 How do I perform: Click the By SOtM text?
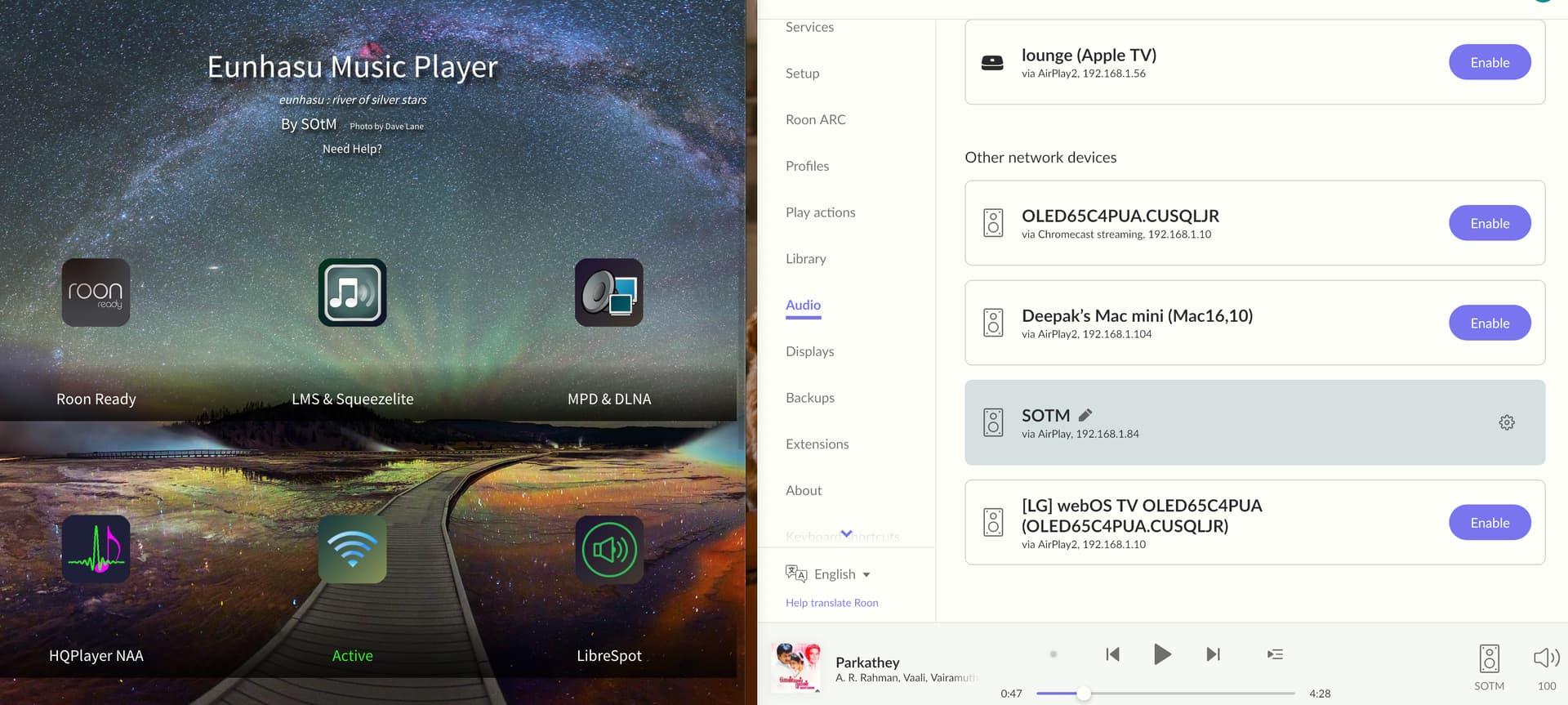[309, 124]
